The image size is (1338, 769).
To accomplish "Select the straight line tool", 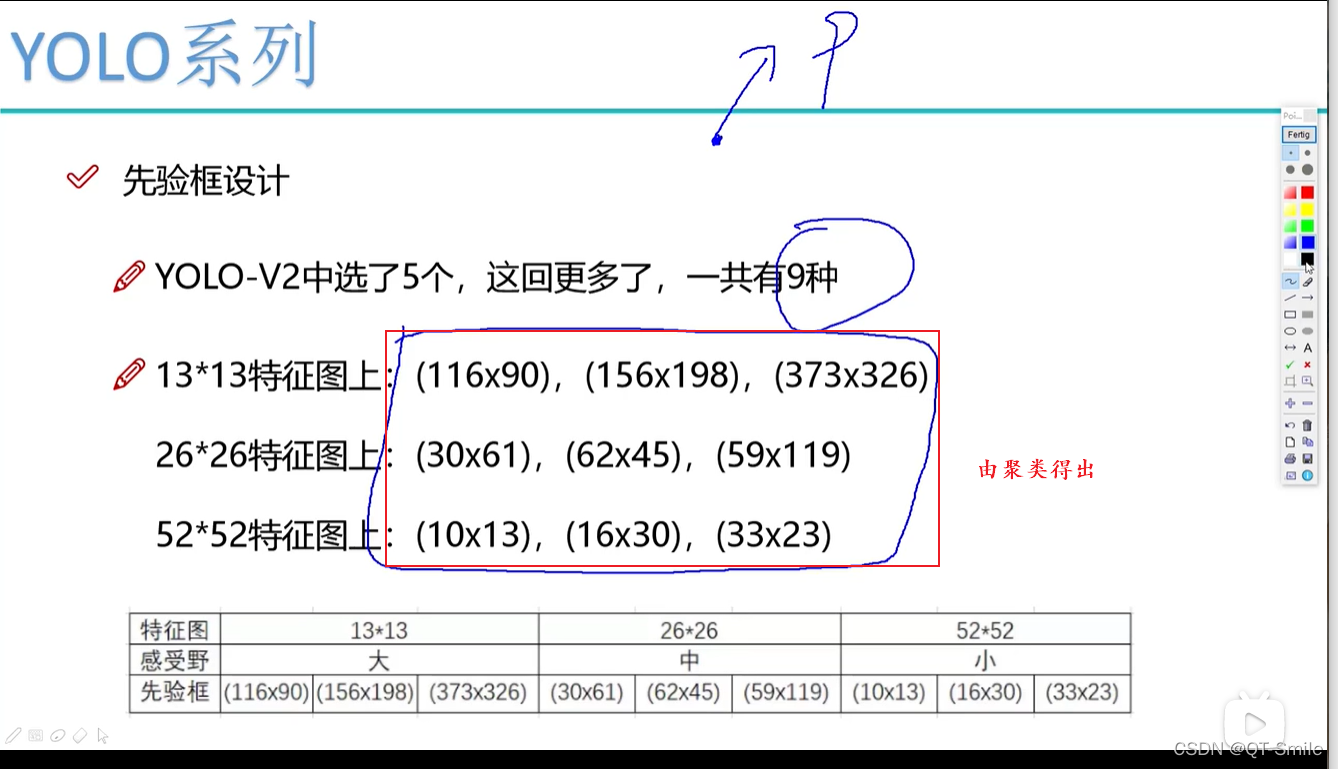I will click(x=1290, y=297).
